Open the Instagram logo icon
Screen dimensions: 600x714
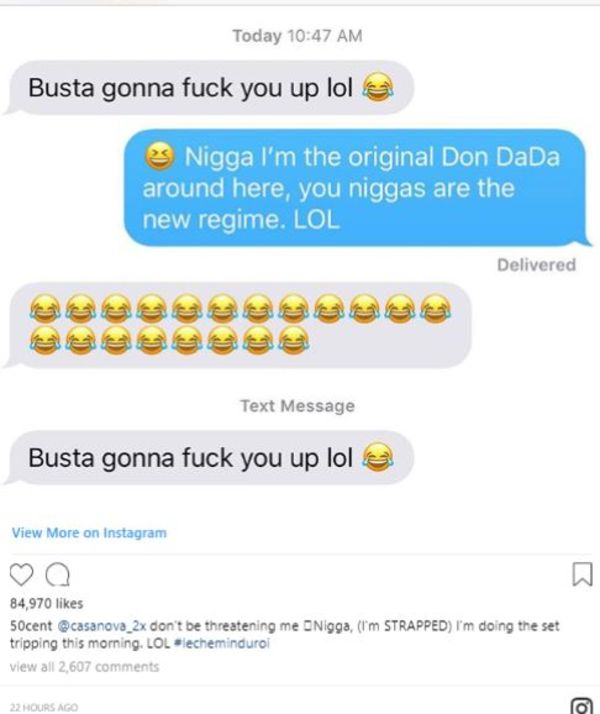pyautogui.click(x=582, y=706)
